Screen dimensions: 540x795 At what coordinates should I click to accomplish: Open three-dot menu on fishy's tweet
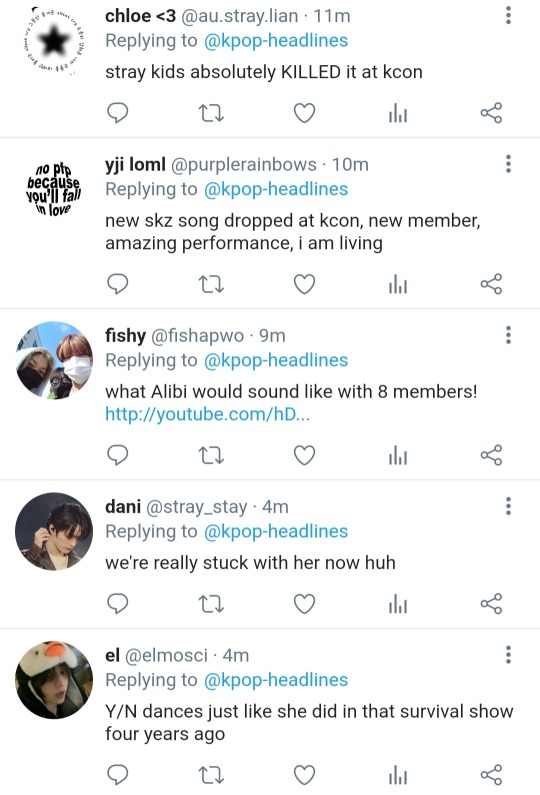click(x=508, y=335)
